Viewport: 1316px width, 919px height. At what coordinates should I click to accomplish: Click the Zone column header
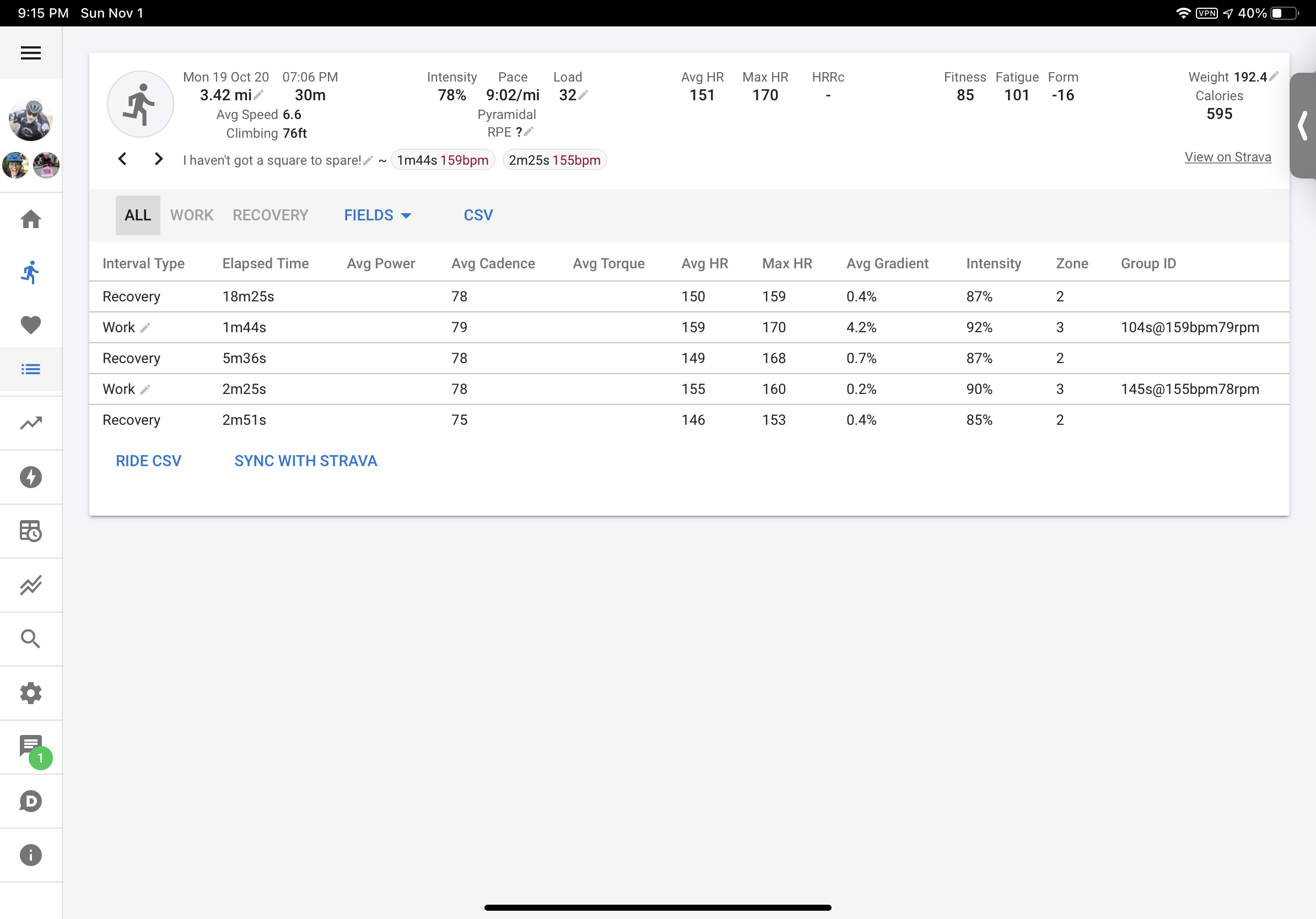(1072, 263)
